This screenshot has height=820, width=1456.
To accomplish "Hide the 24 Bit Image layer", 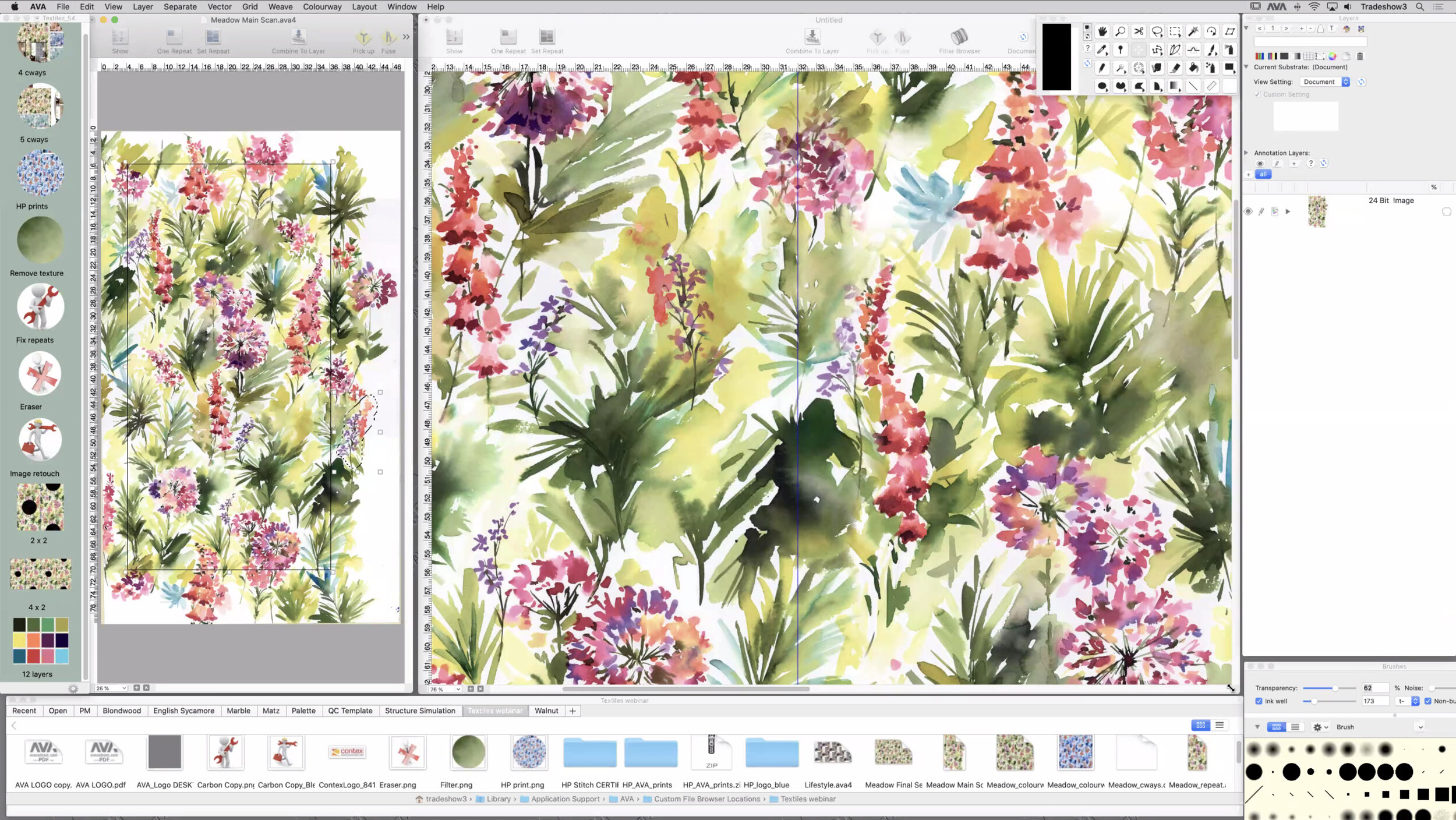I will (x=1248, y=211).
